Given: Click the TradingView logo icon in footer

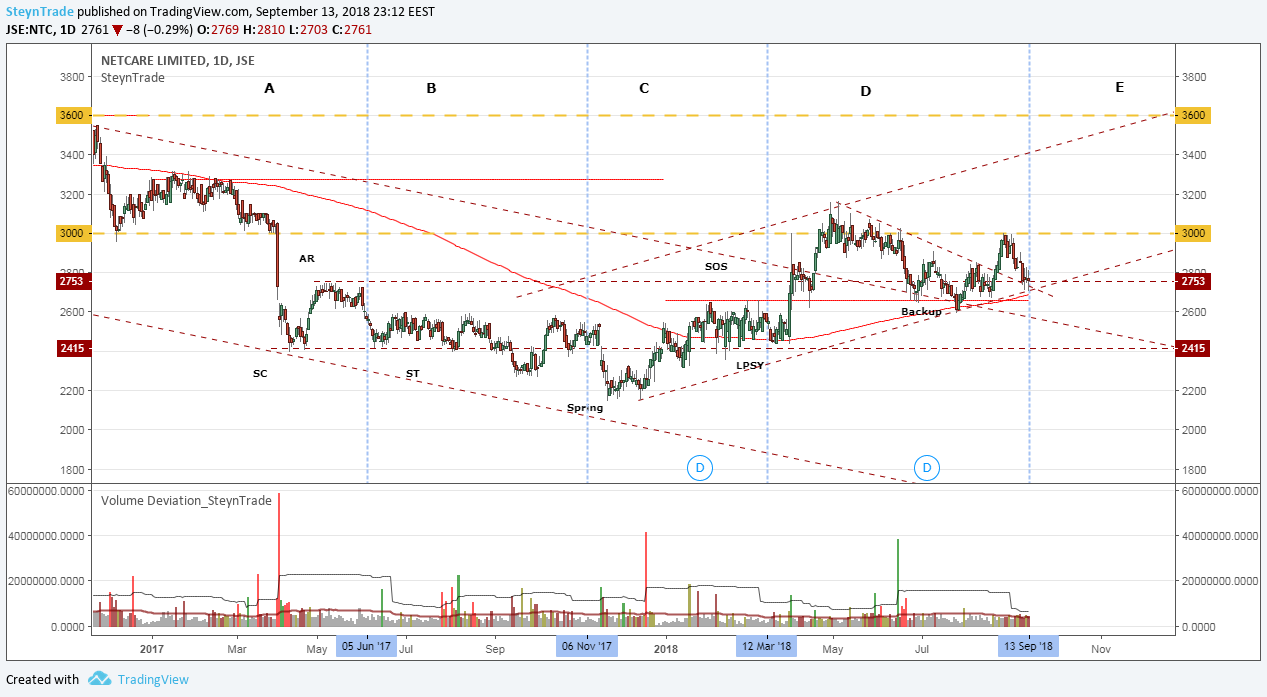Looking at the screenshot, I should 99,679.
